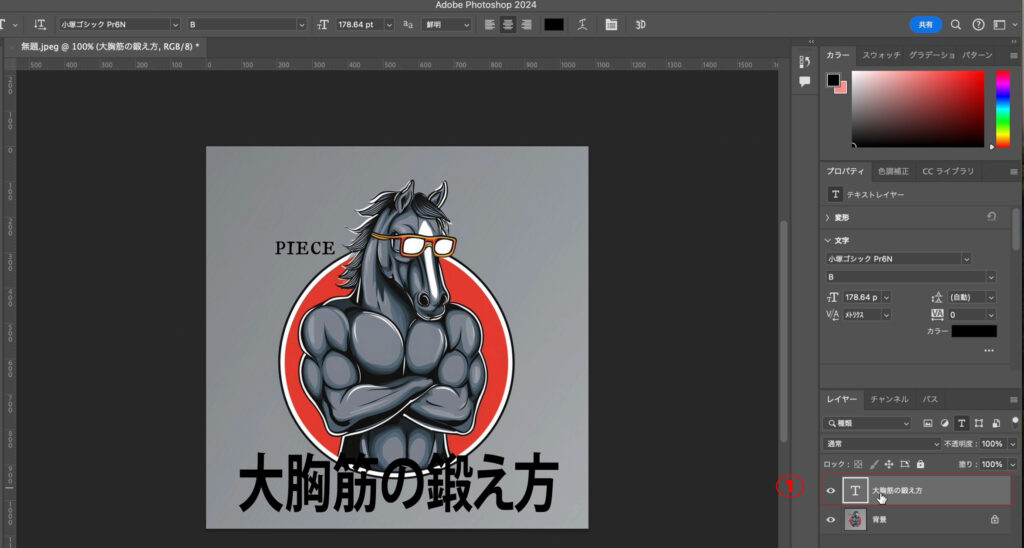Open leading (自動) dropdown

pos(991,298)
